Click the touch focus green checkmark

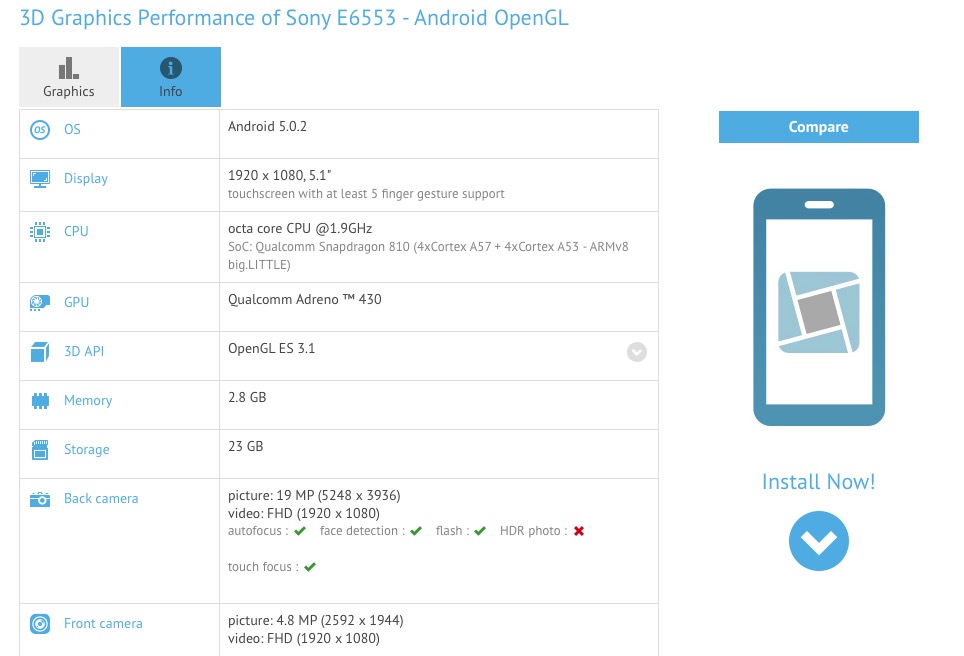[310, 567]
